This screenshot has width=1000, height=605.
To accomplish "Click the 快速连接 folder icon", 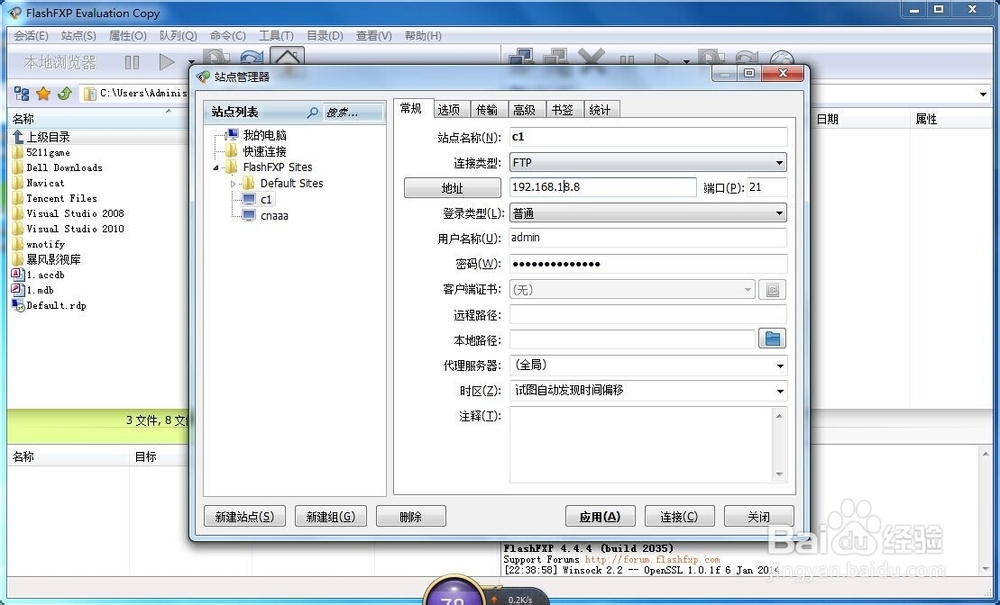I will [231, 151].
